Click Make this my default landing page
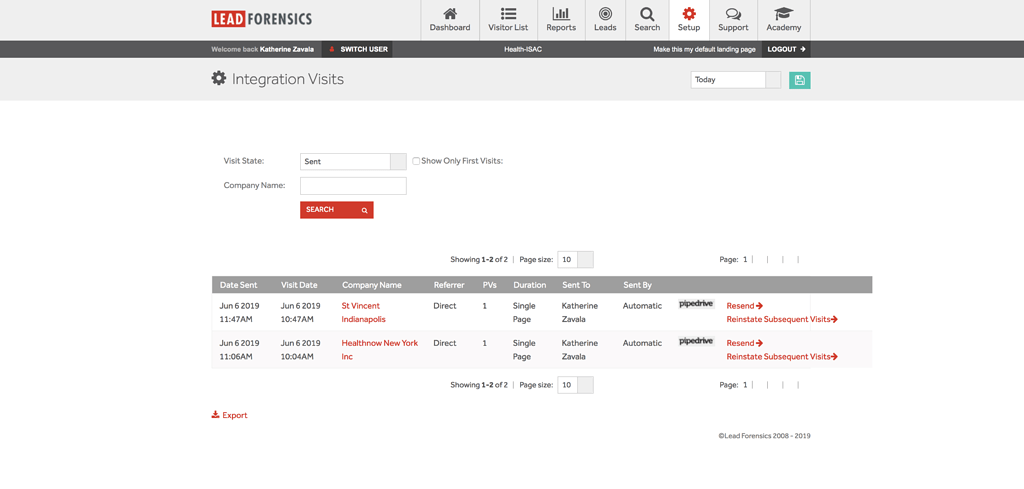Viewport: 1024px width, 489px height. click(704, 49)
